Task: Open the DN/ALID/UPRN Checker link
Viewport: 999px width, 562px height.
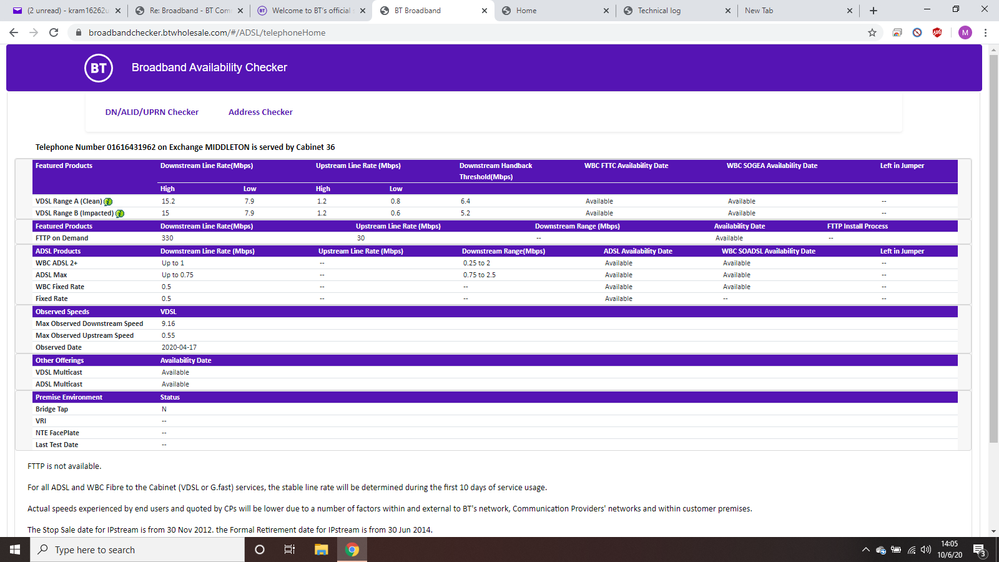Action: pos(152,112)
